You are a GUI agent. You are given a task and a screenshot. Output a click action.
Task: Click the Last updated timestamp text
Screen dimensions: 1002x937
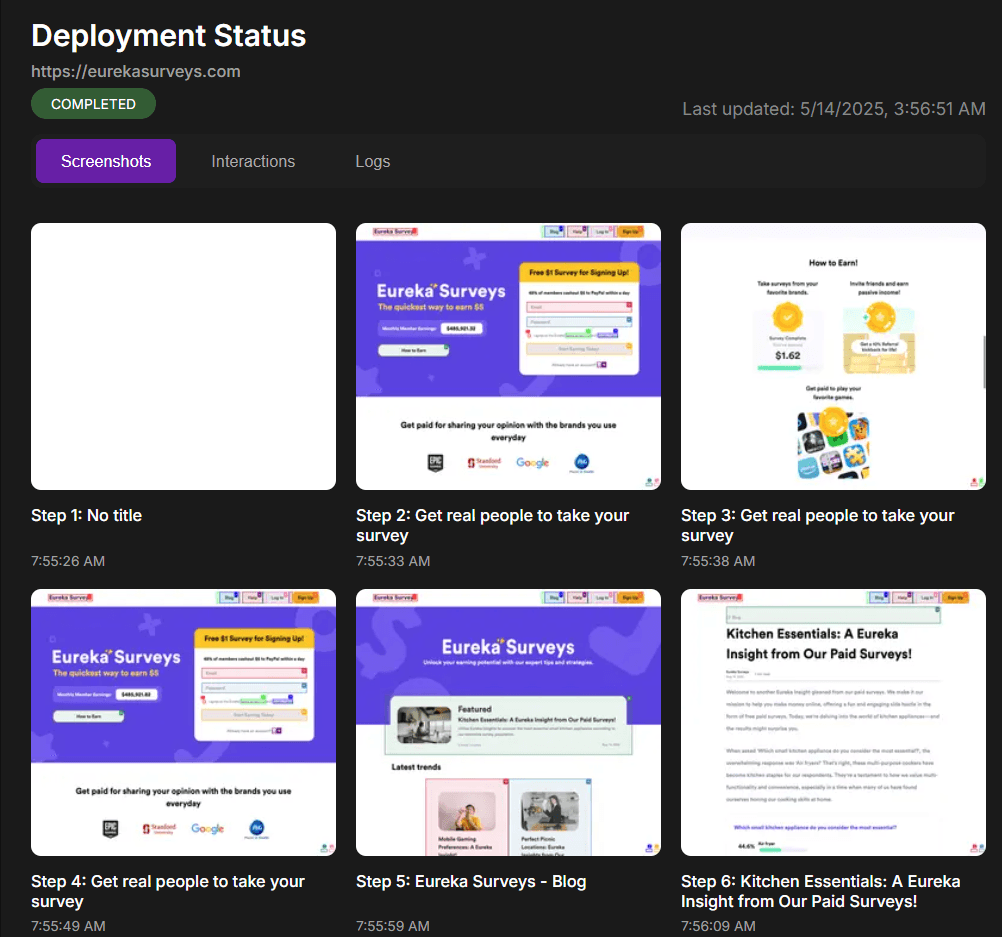[833, 109]
